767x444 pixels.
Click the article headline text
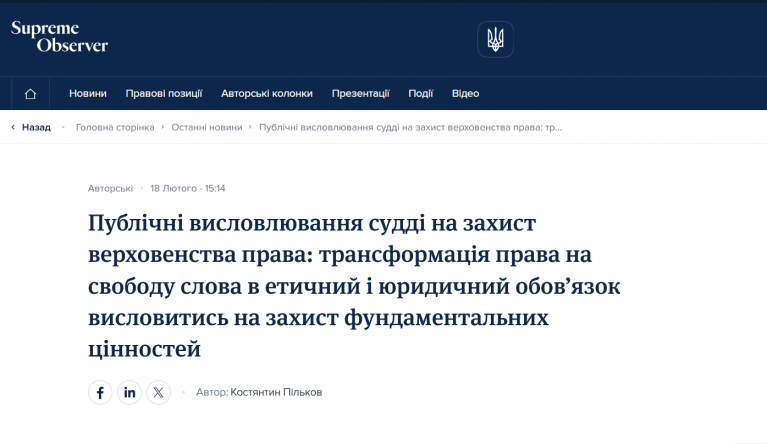[x=354, y=285]
